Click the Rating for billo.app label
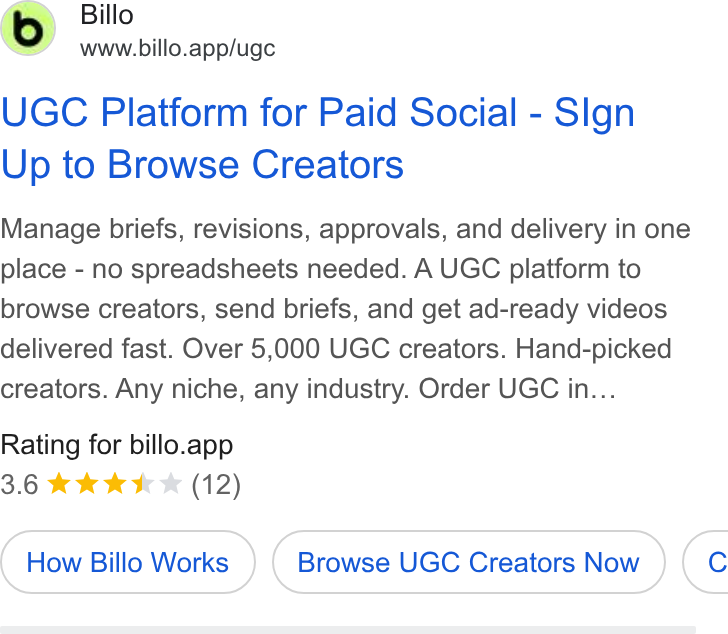This screenshot has width=728, height=634. 117,446
